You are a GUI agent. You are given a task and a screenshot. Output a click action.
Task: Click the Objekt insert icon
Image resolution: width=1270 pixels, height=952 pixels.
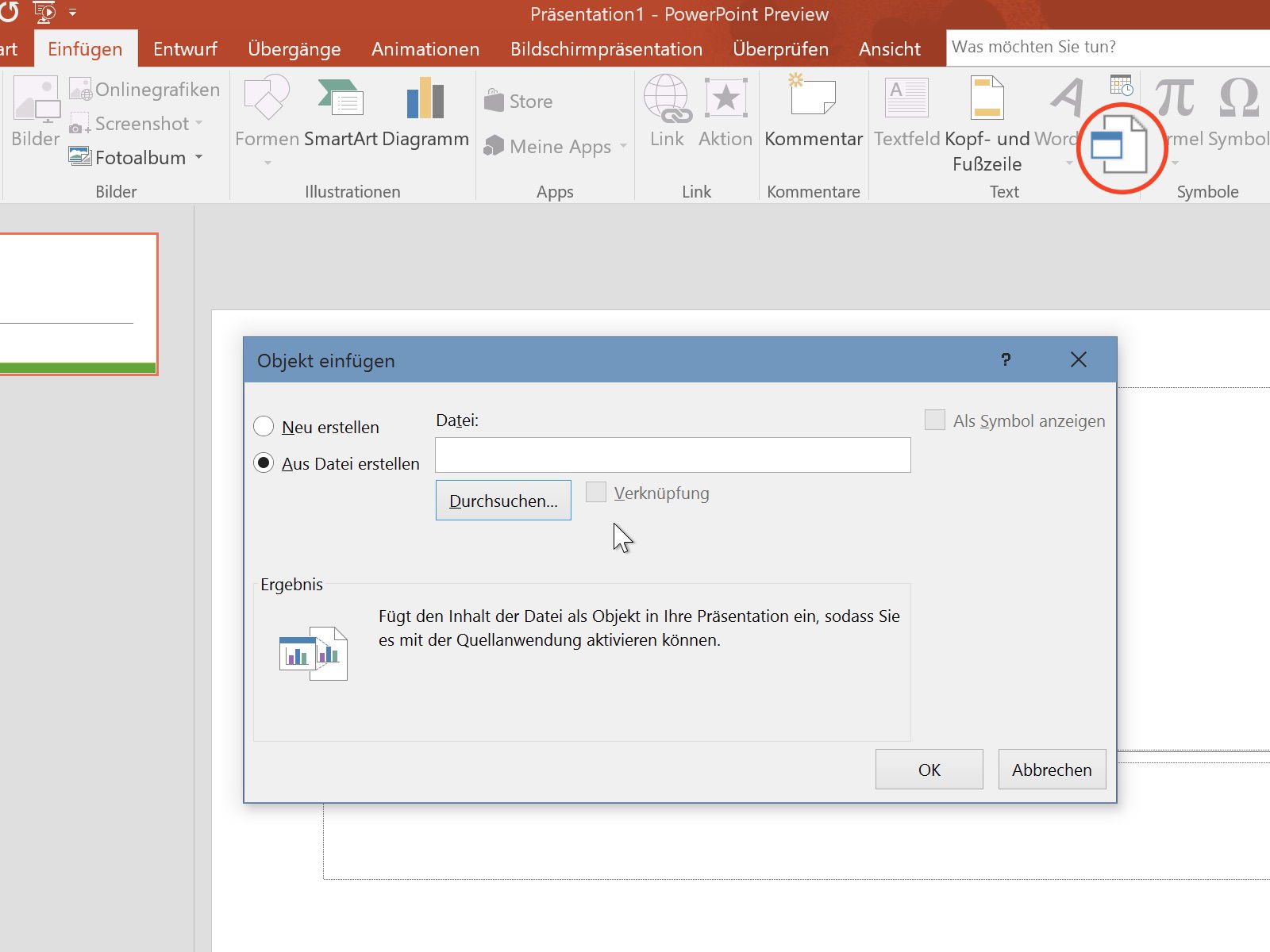click(1119, 145)
